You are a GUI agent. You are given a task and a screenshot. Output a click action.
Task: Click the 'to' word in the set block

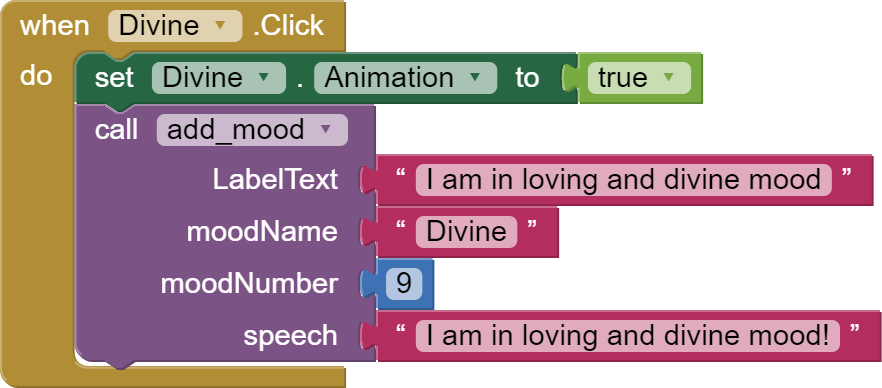[x=527, y=78]
